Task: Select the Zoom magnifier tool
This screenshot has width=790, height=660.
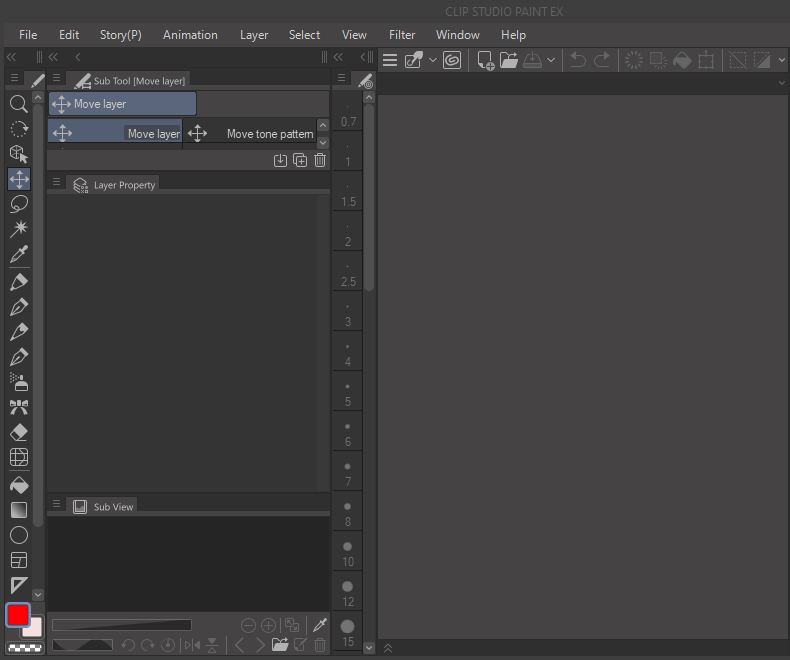Action: coord(18,103)
